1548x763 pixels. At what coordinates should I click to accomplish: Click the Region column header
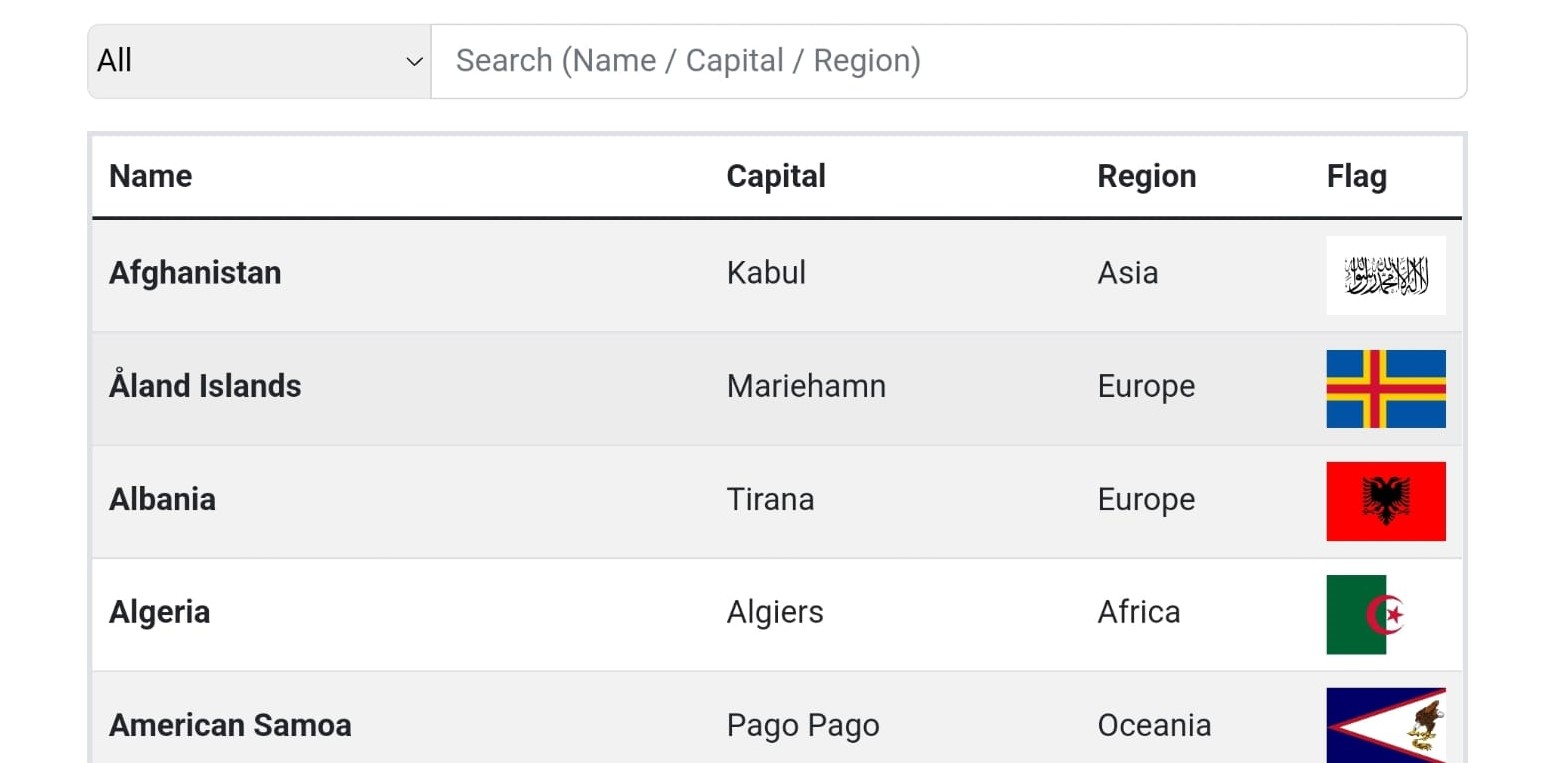1146,176
